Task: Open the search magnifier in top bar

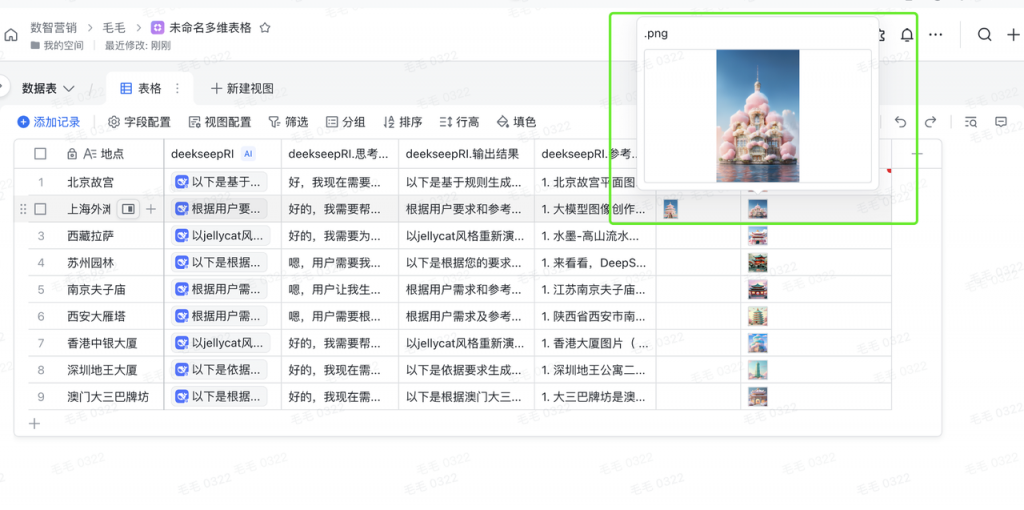Action: tap(984, 35)
